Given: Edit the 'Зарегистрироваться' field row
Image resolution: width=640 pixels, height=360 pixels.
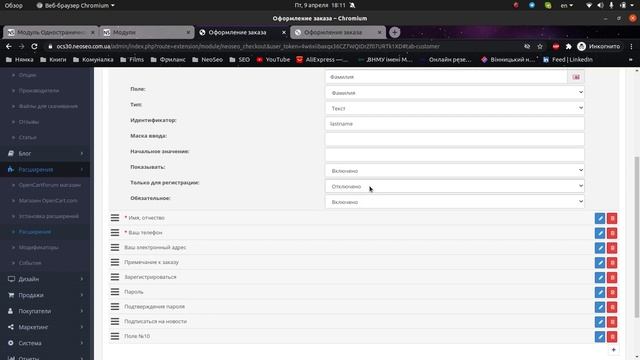Looking at the screenshot, I should pos(600,278).
